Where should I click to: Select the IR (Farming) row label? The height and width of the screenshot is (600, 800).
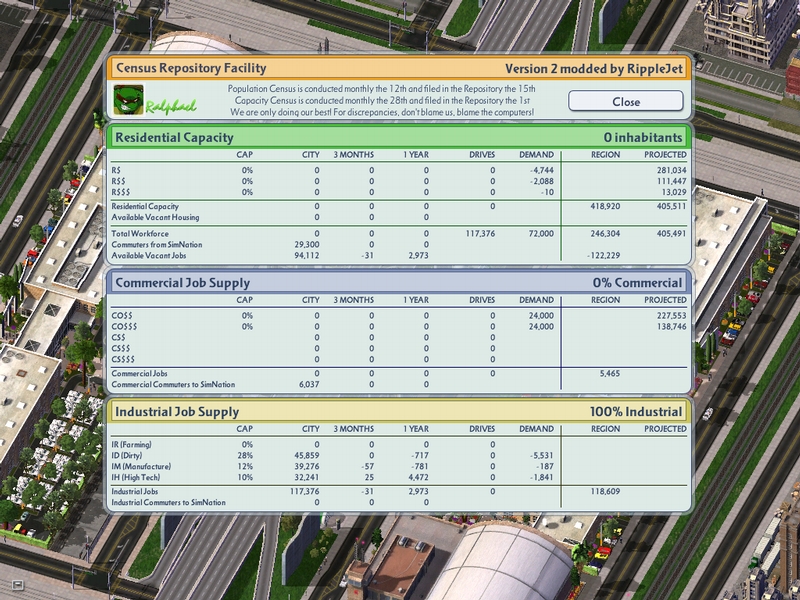pos(131,444)
